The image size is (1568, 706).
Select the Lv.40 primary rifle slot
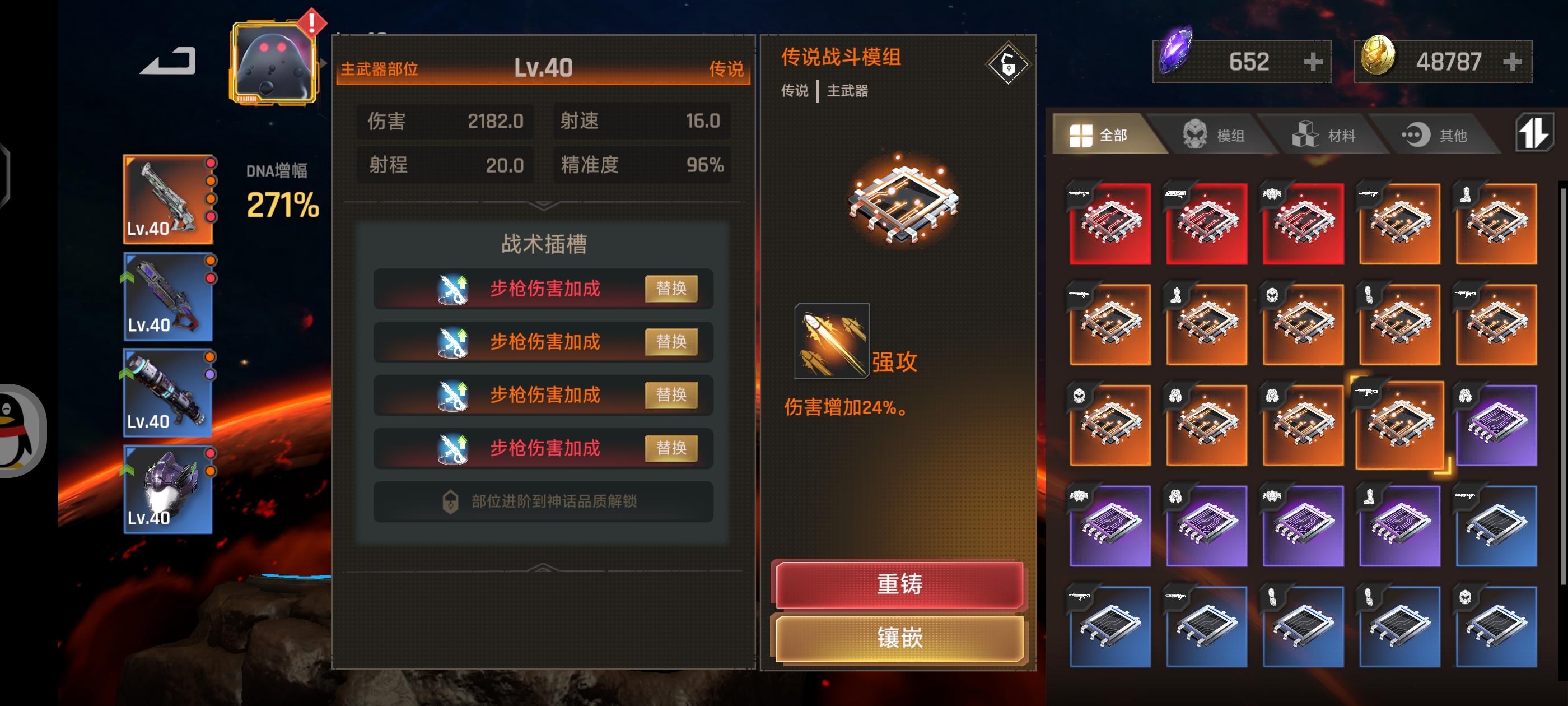pos(169,200)
